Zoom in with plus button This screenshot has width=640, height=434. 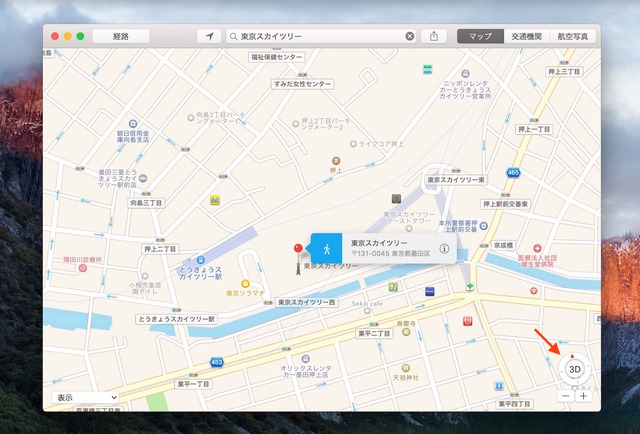(583, 396)
